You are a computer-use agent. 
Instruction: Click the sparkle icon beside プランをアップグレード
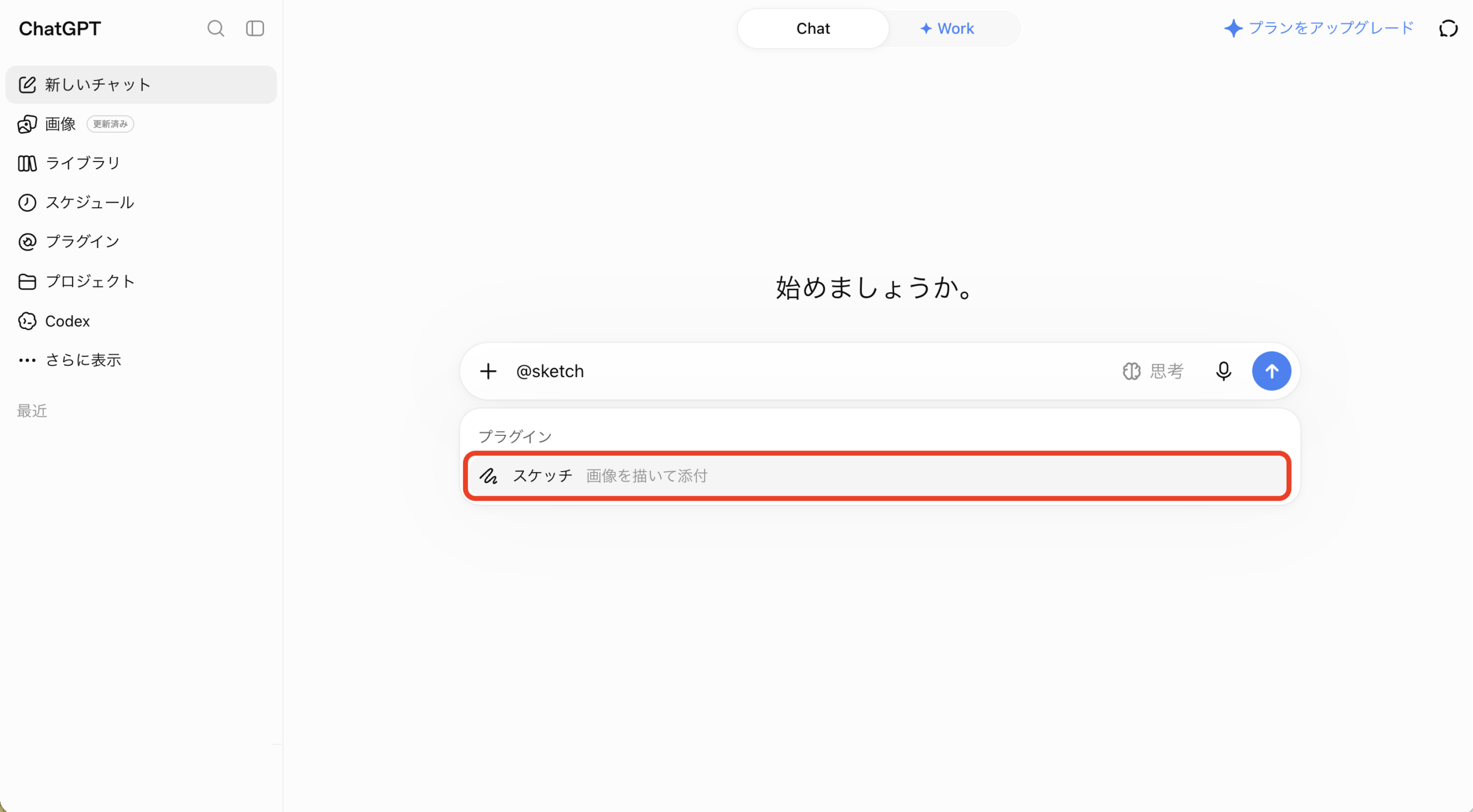click(1233, 28)
